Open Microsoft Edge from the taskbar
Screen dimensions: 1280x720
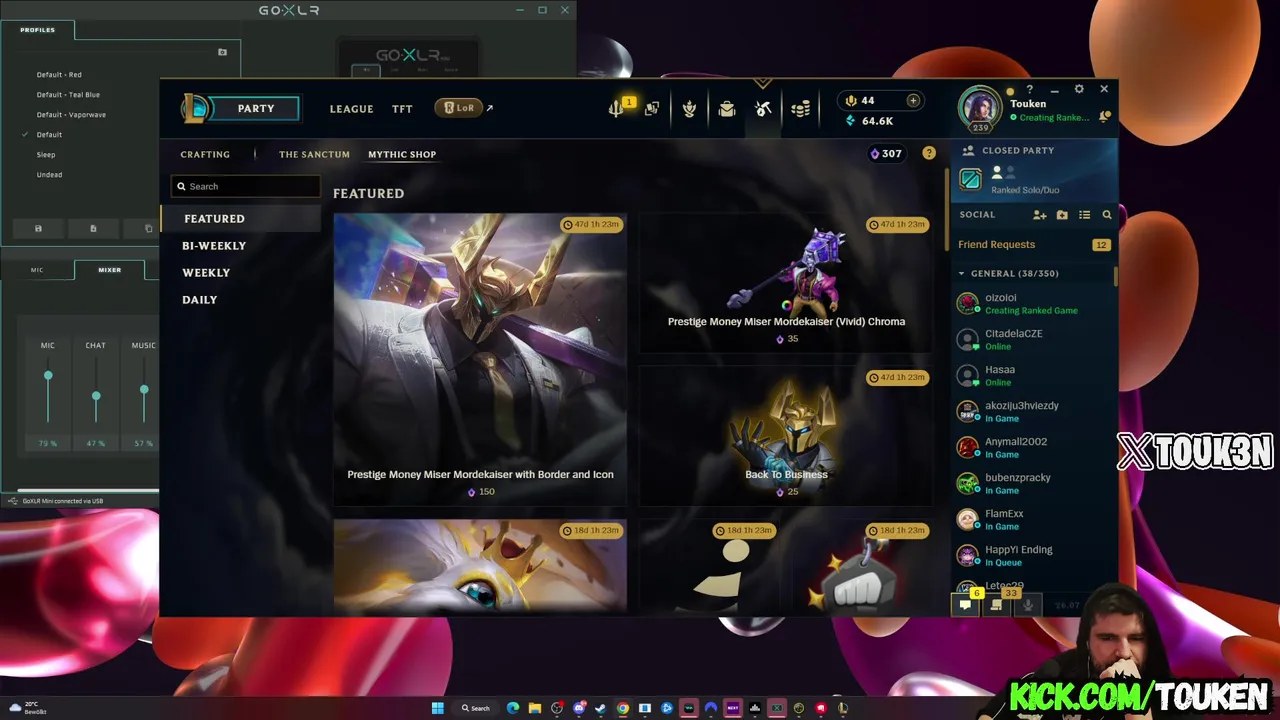513,708
